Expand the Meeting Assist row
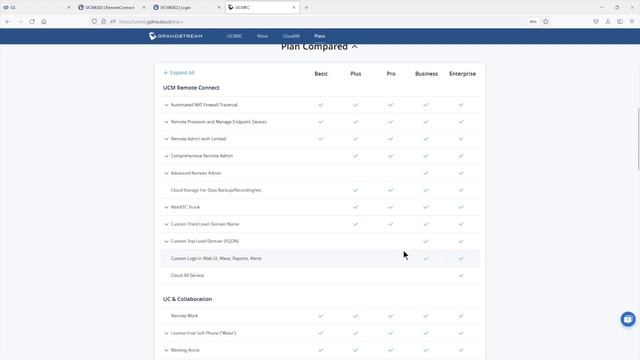Screen dimensions: 640x360 tap(166, 351)
